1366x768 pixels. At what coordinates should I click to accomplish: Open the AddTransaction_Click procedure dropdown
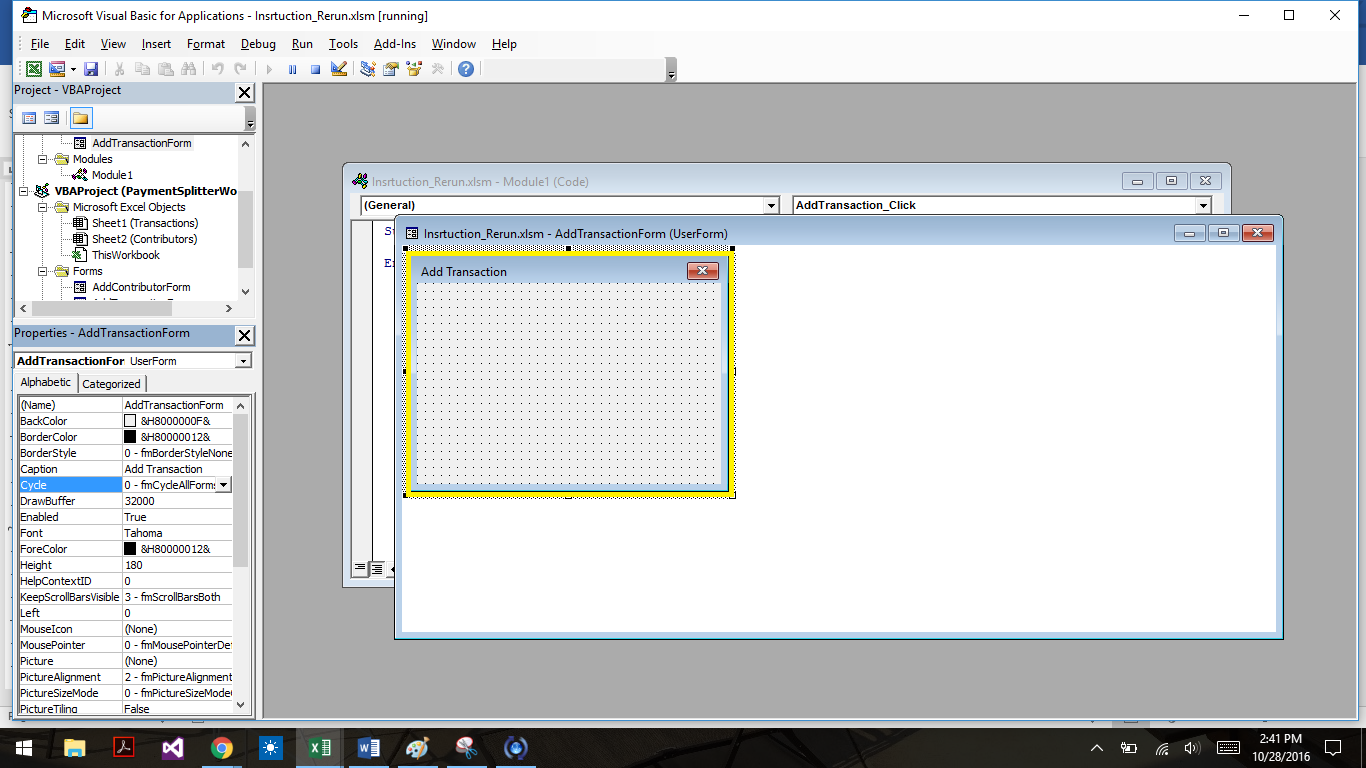(x=1203, y=205)
